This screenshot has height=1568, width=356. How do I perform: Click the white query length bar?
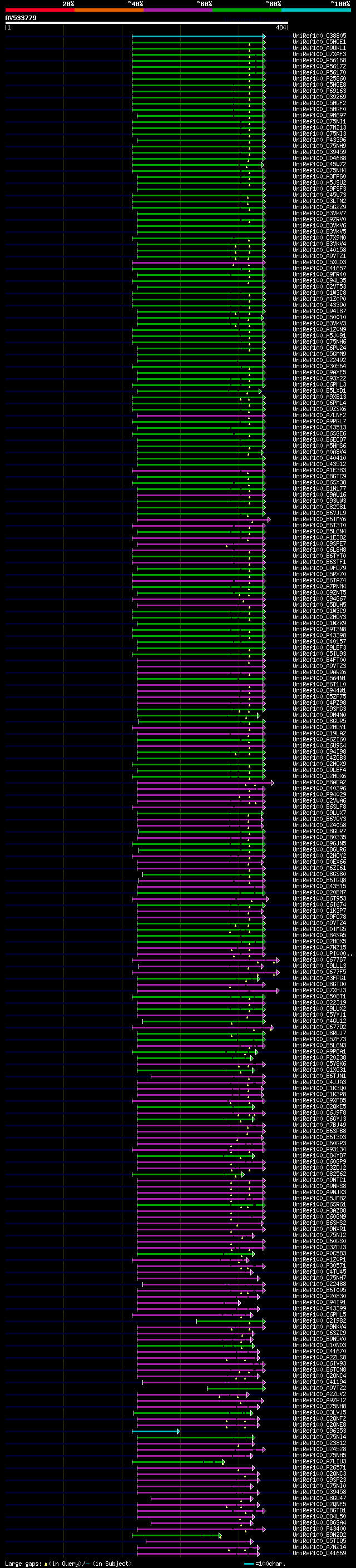(147, 23)
